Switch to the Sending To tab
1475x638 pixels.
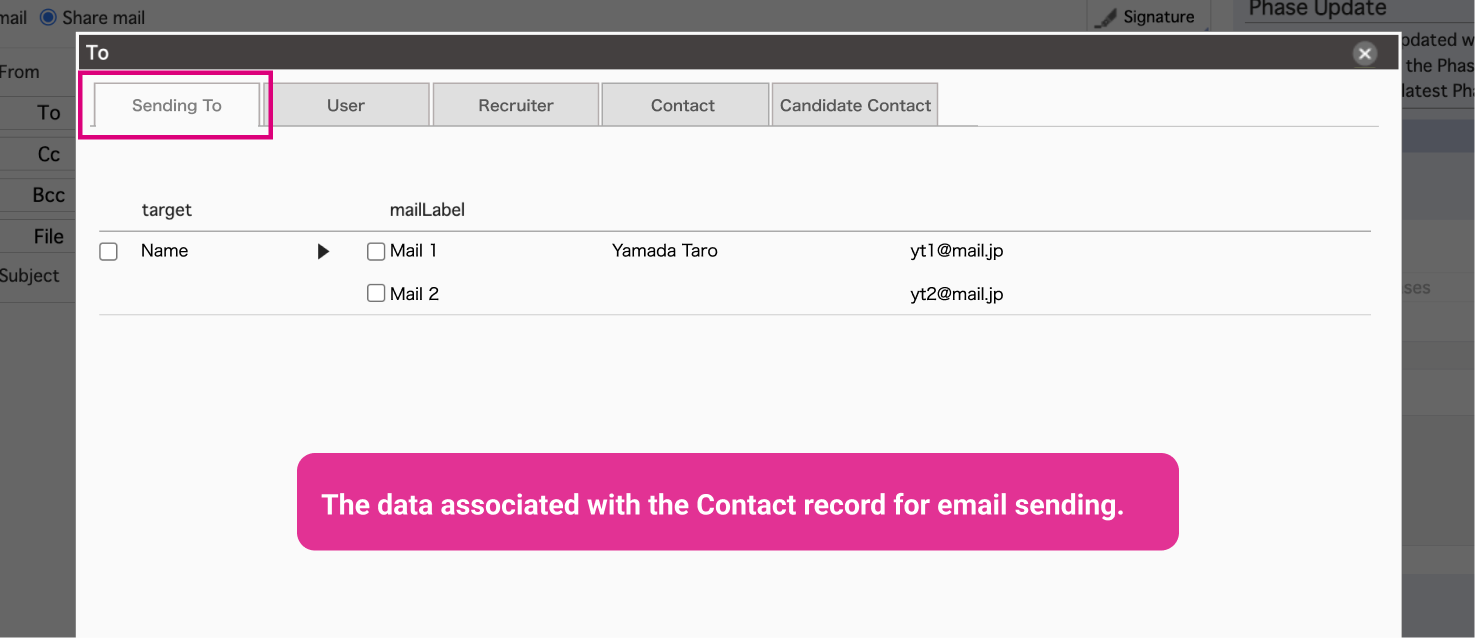click(177, 105)
